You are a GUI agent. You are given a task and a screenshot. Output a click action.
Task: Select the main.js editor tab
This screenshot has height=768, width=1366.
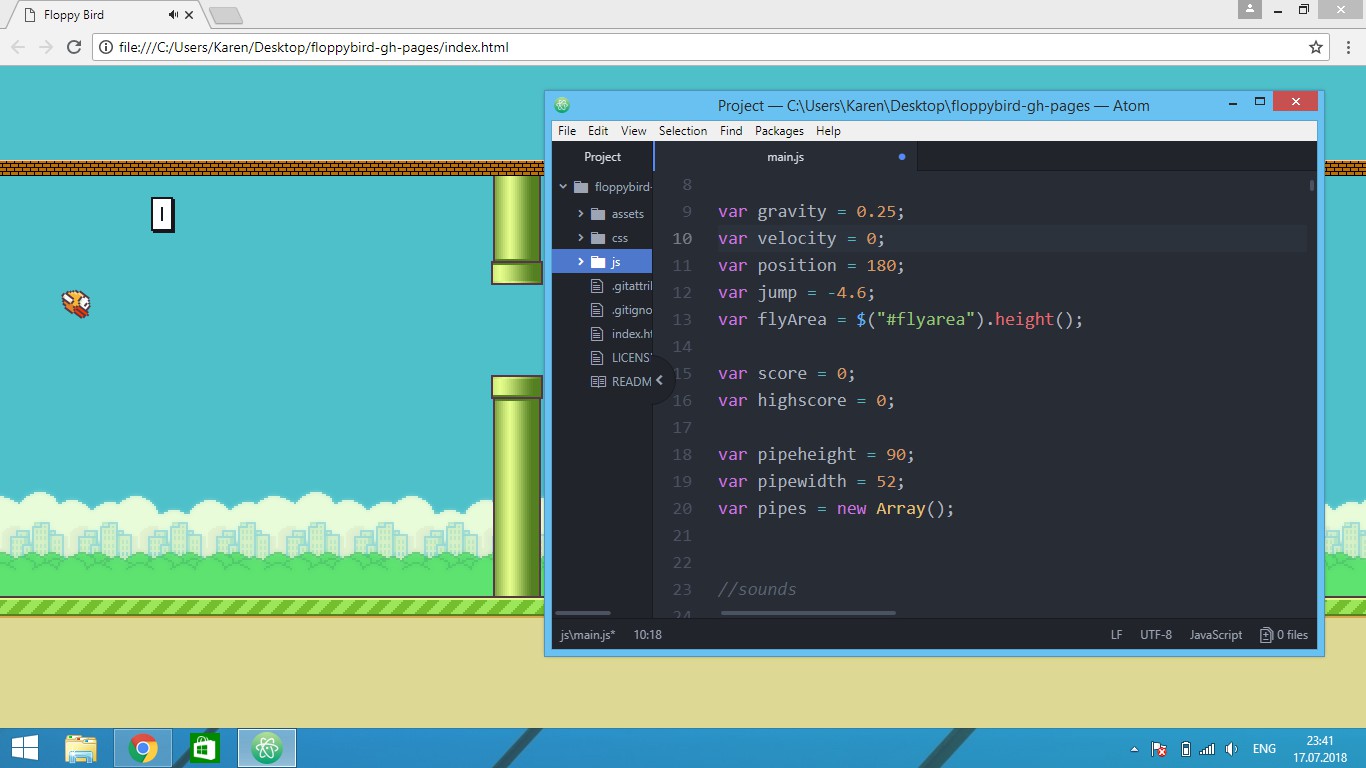point(785,157)
